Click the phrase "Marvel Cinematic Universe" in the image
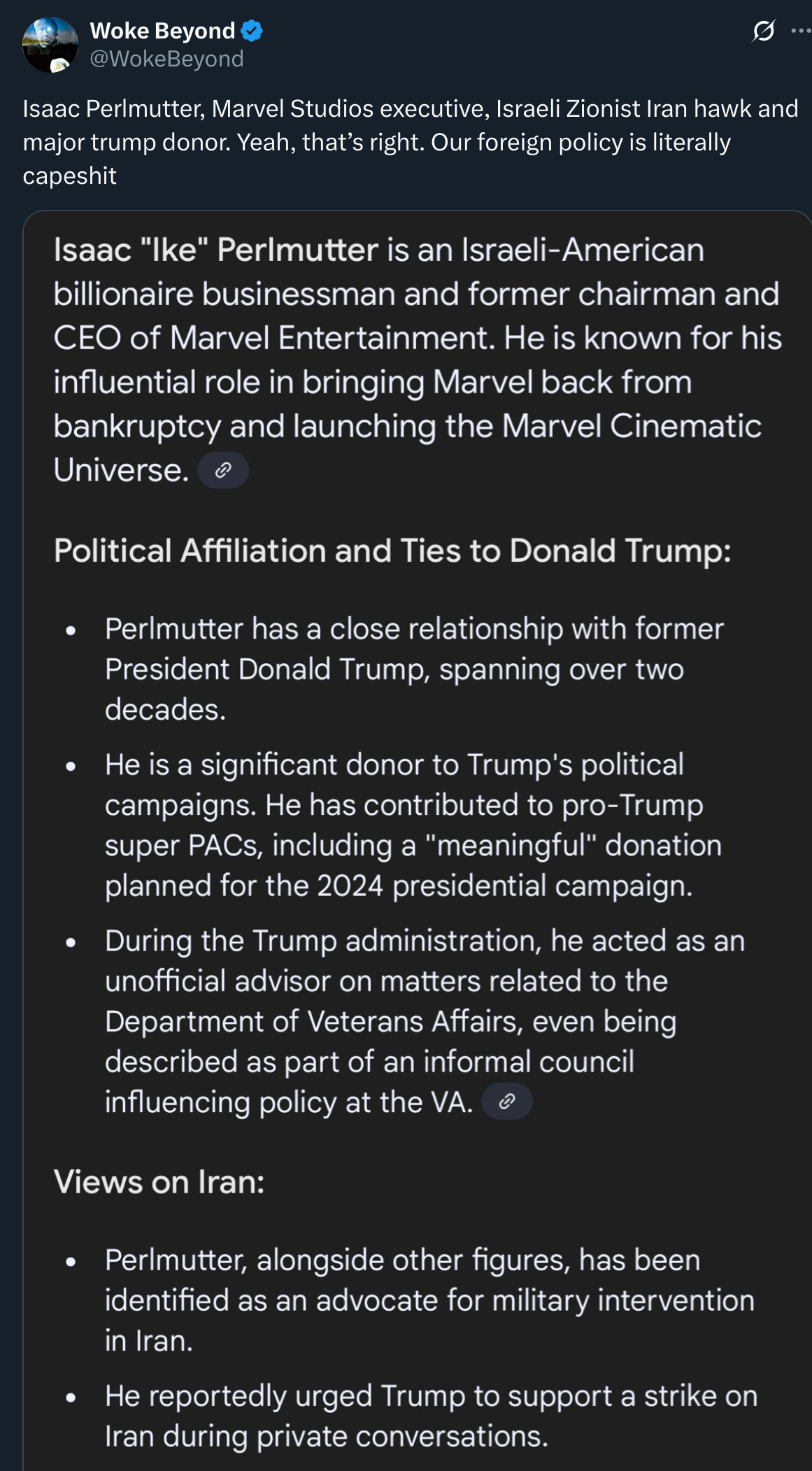The height and width of the screenshot is (1471, 812). coord(408,448)
